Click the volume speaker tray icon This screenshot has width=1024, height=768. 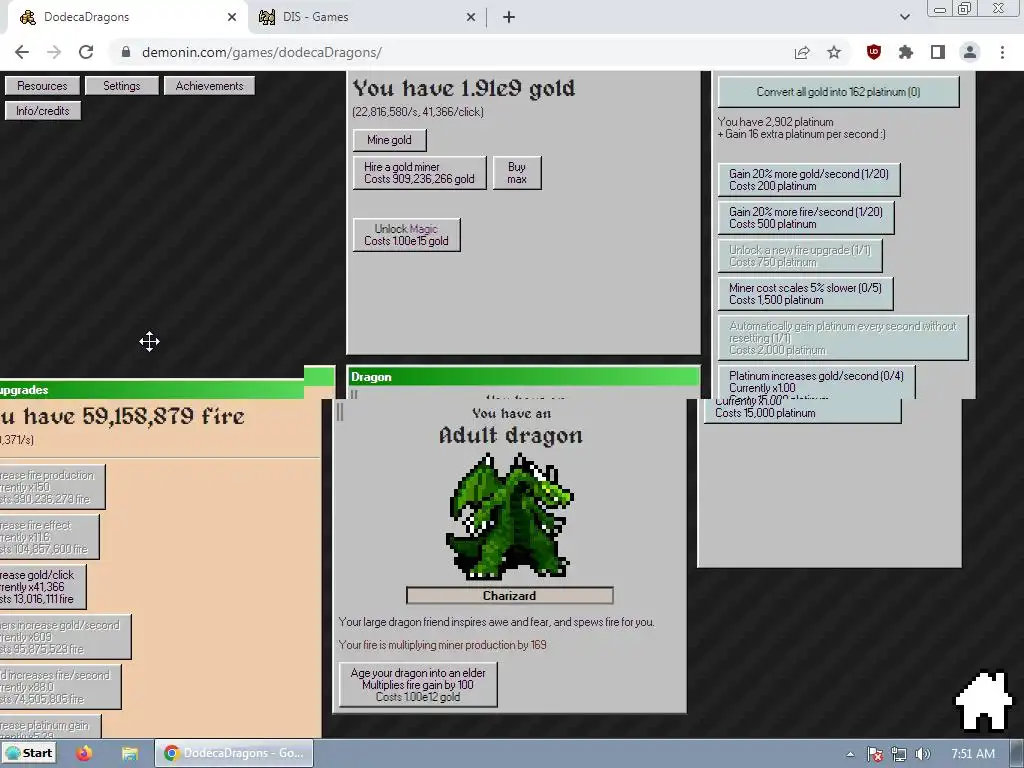(x=922, y=754)
